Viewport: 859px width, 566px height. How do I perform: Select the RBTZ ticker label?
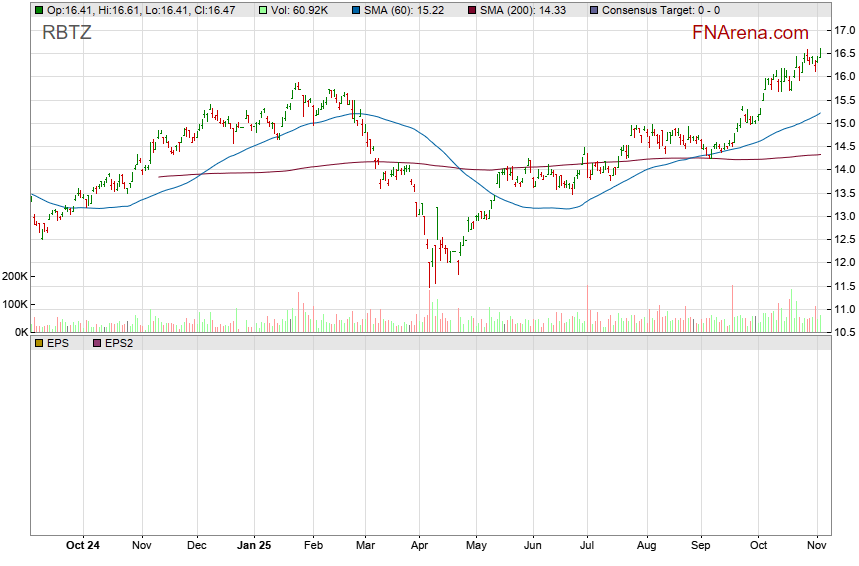pos(67,33)
